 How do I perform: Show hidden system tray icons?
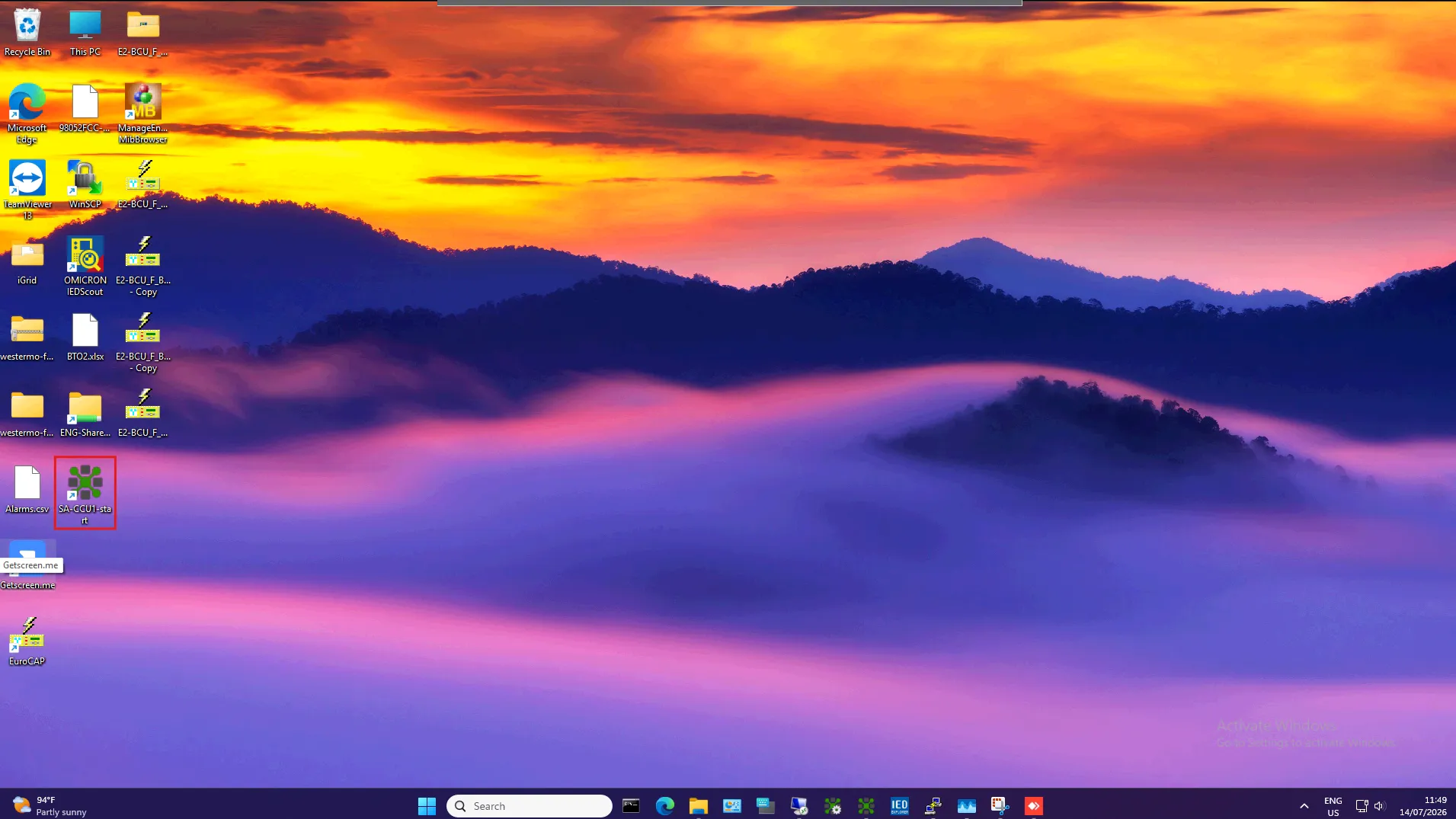pyautogui.click(x=1304, y=806)
